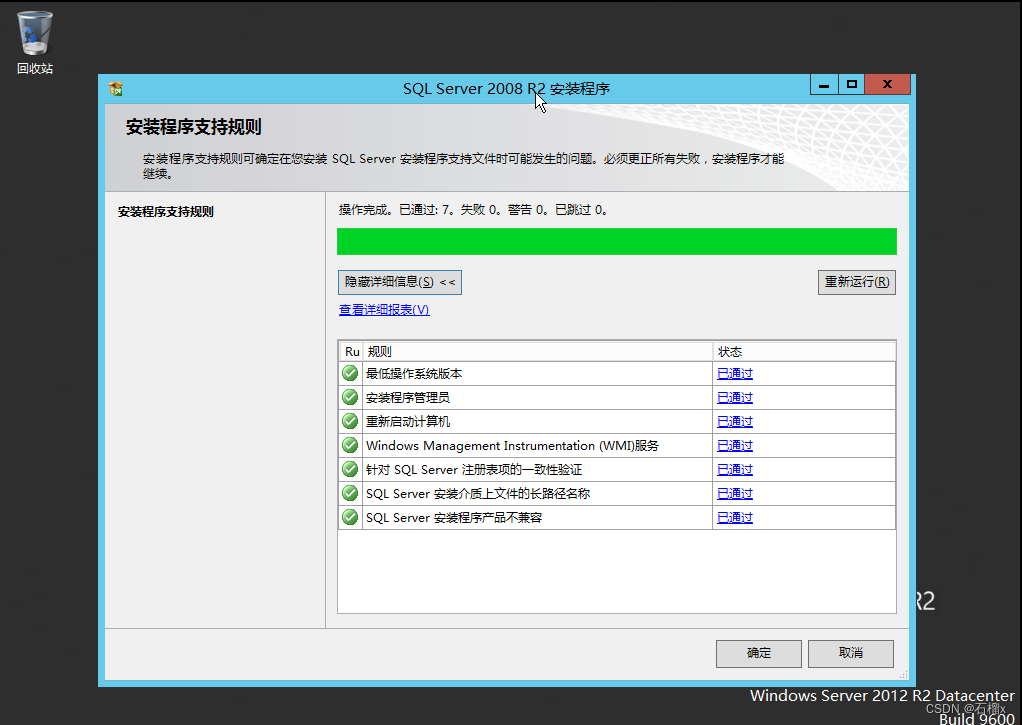Image resolution: width=1022 pixels, height=725 pixels.
Task: Open 已通过 link for WMI服务 row
Action: coord(735,446)
